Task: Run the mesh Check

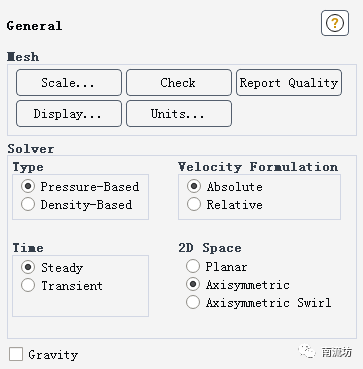Action: click(179, 82)
